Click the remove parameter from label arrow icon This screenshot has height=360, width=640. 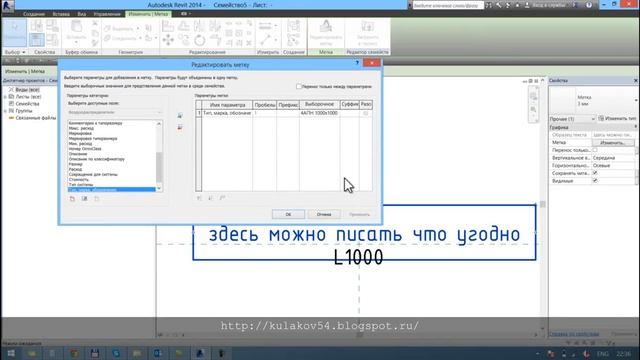tap(180, 128)
